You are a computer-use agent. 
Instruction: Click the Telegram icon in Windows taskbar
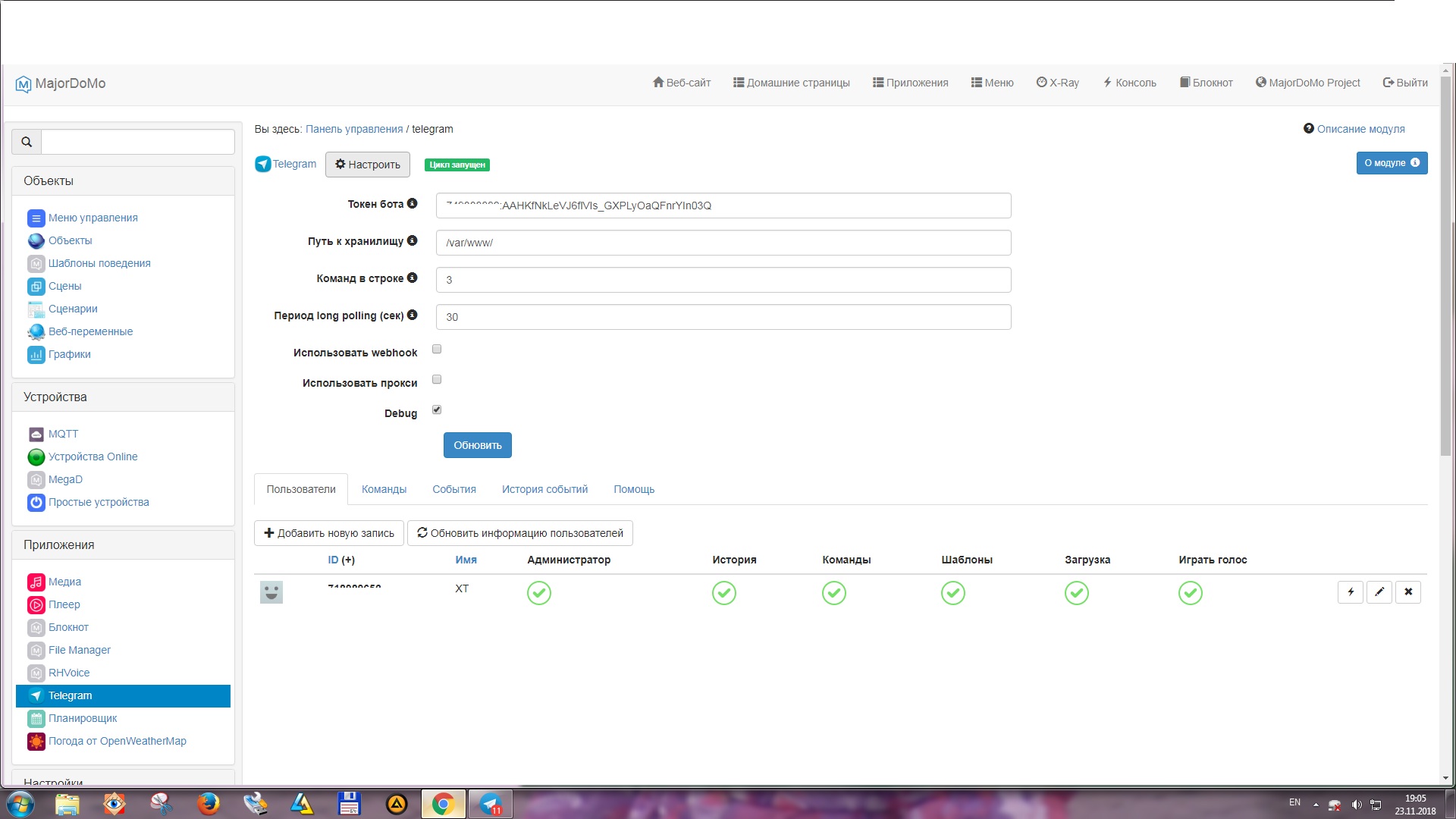coord(491,804)
